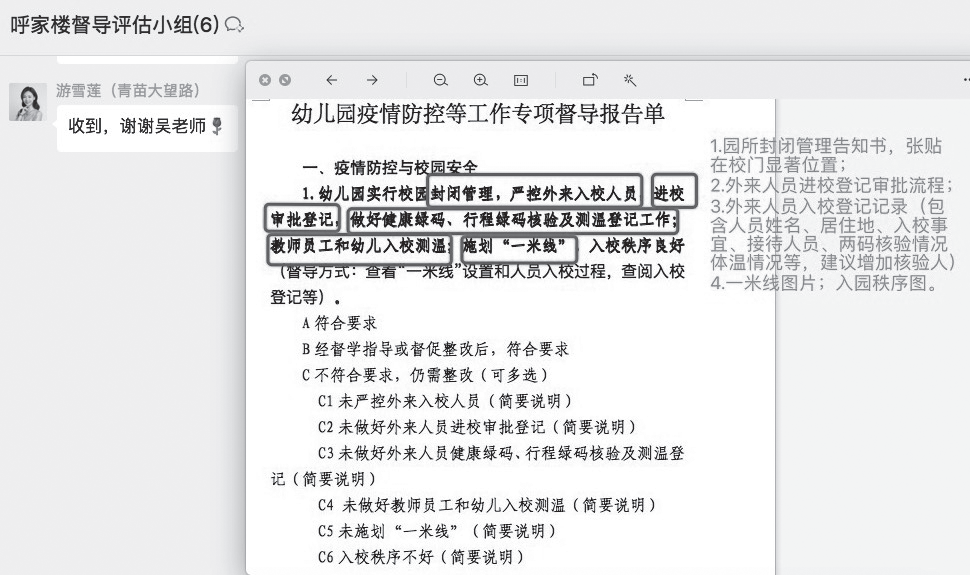Click note 2.外来人员进校登记审批流程

point(831,185)
